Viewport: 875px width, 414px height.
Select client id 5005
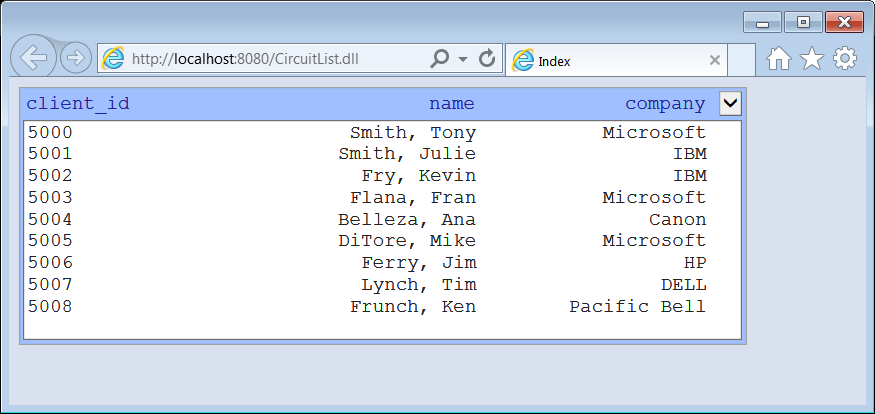(x=50, y=241)
